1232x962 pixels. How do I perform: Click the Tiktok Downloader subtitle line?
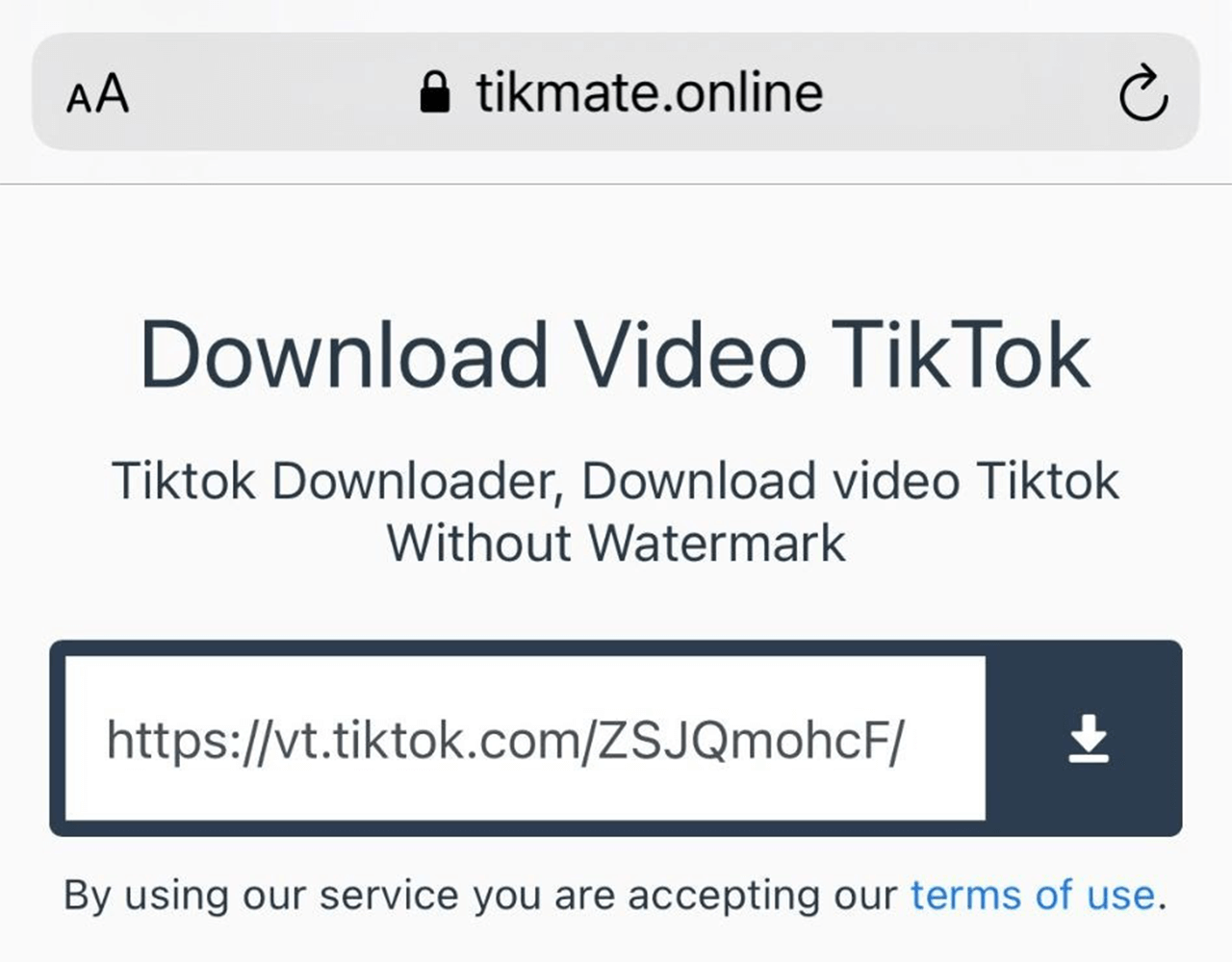click(x=616, y=480)
